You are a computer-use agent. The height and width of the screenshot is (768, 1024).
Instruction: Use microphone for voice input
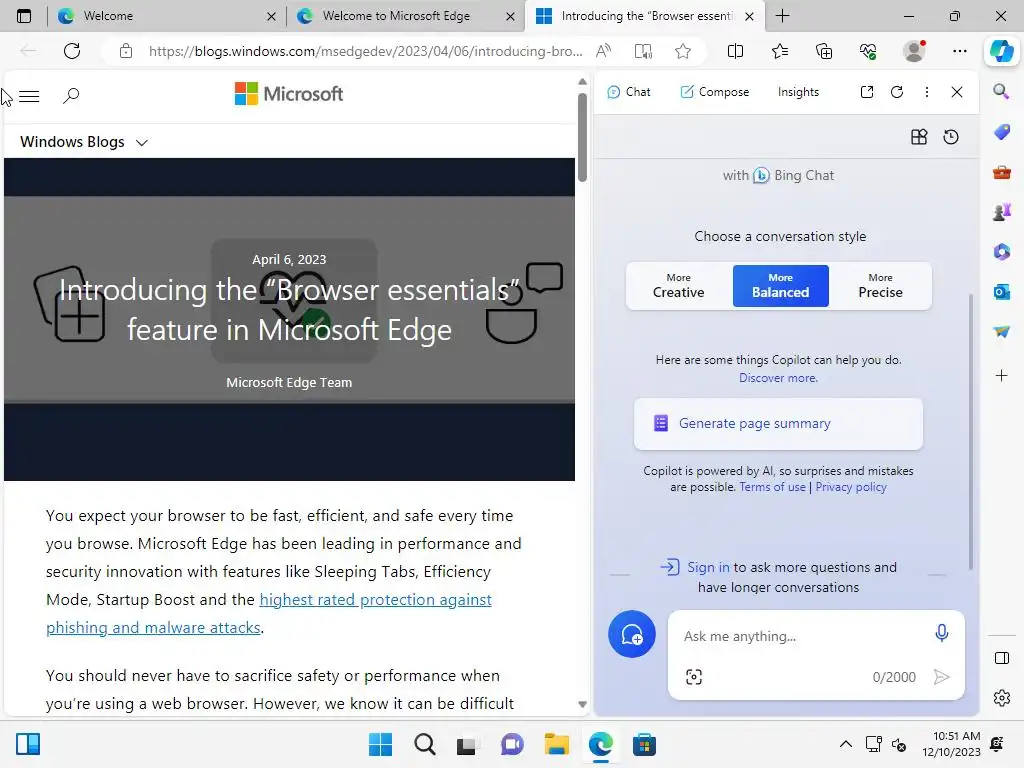click(x=941, y=633)
